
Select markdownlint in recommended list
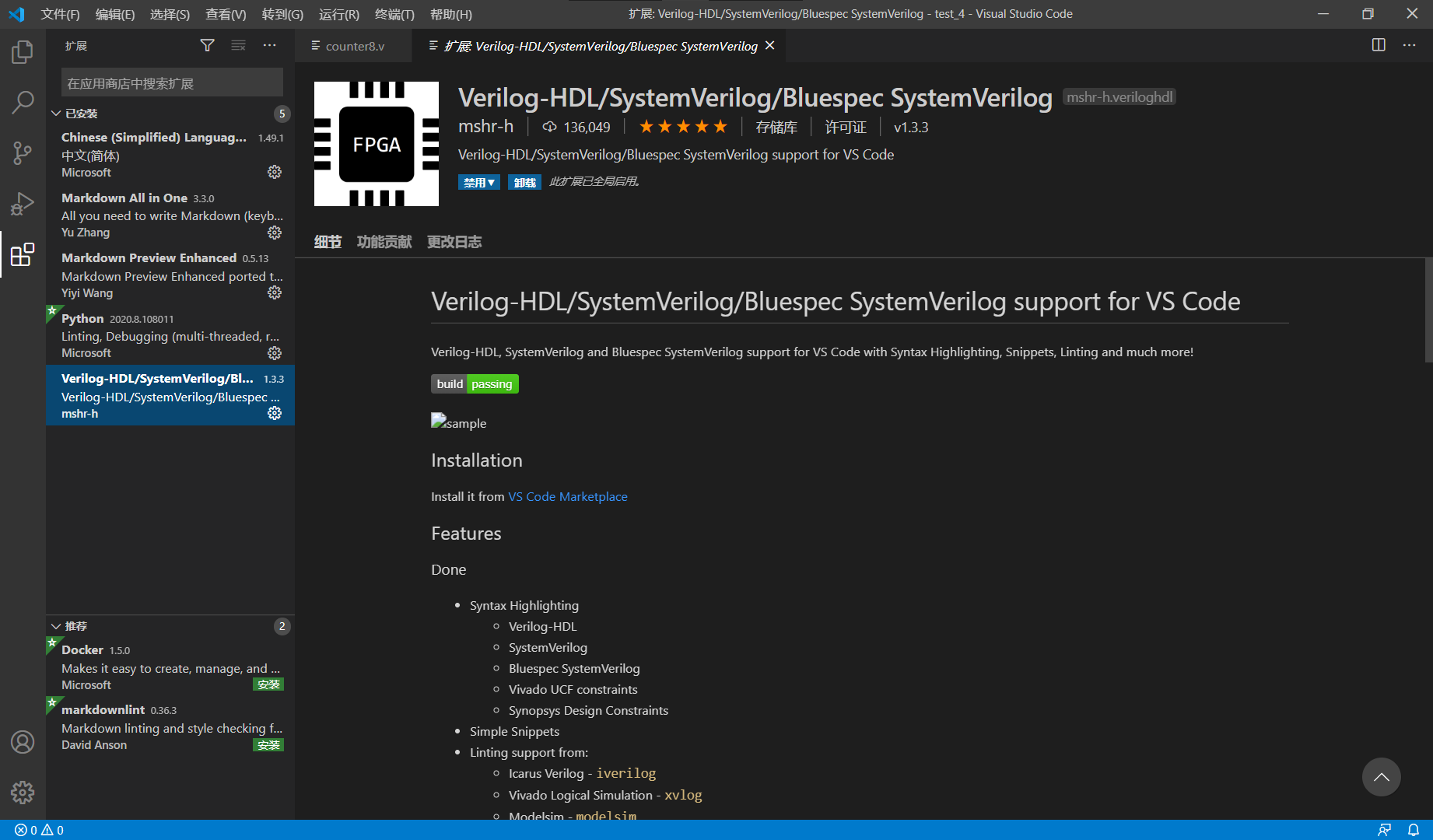(170, 727)
